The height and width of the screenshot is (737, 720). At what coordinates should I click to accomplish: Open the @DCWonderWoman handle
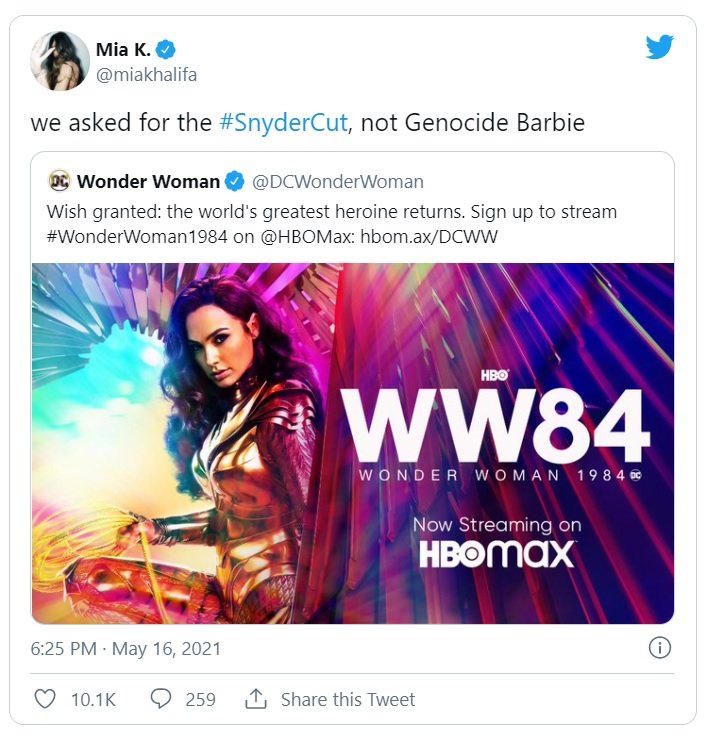[x=337, y=182]
